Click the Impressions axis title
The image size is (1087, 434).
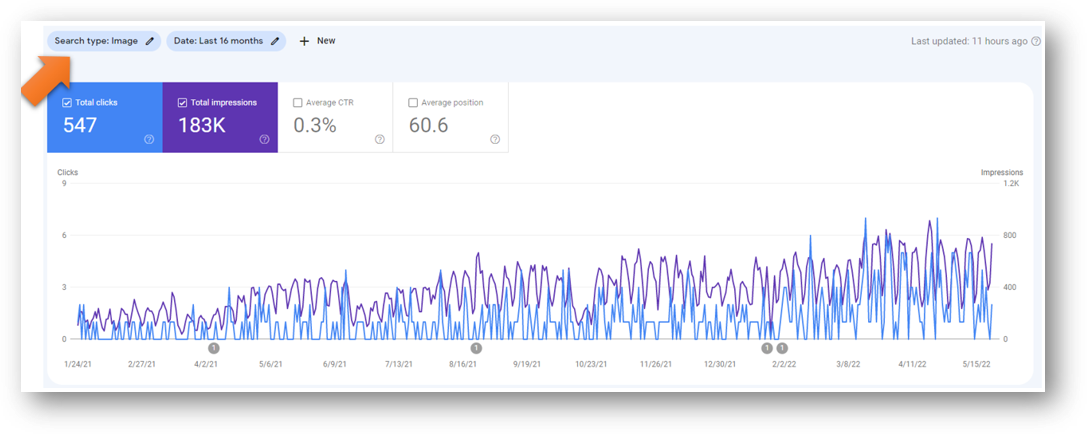click(1002, 172)
